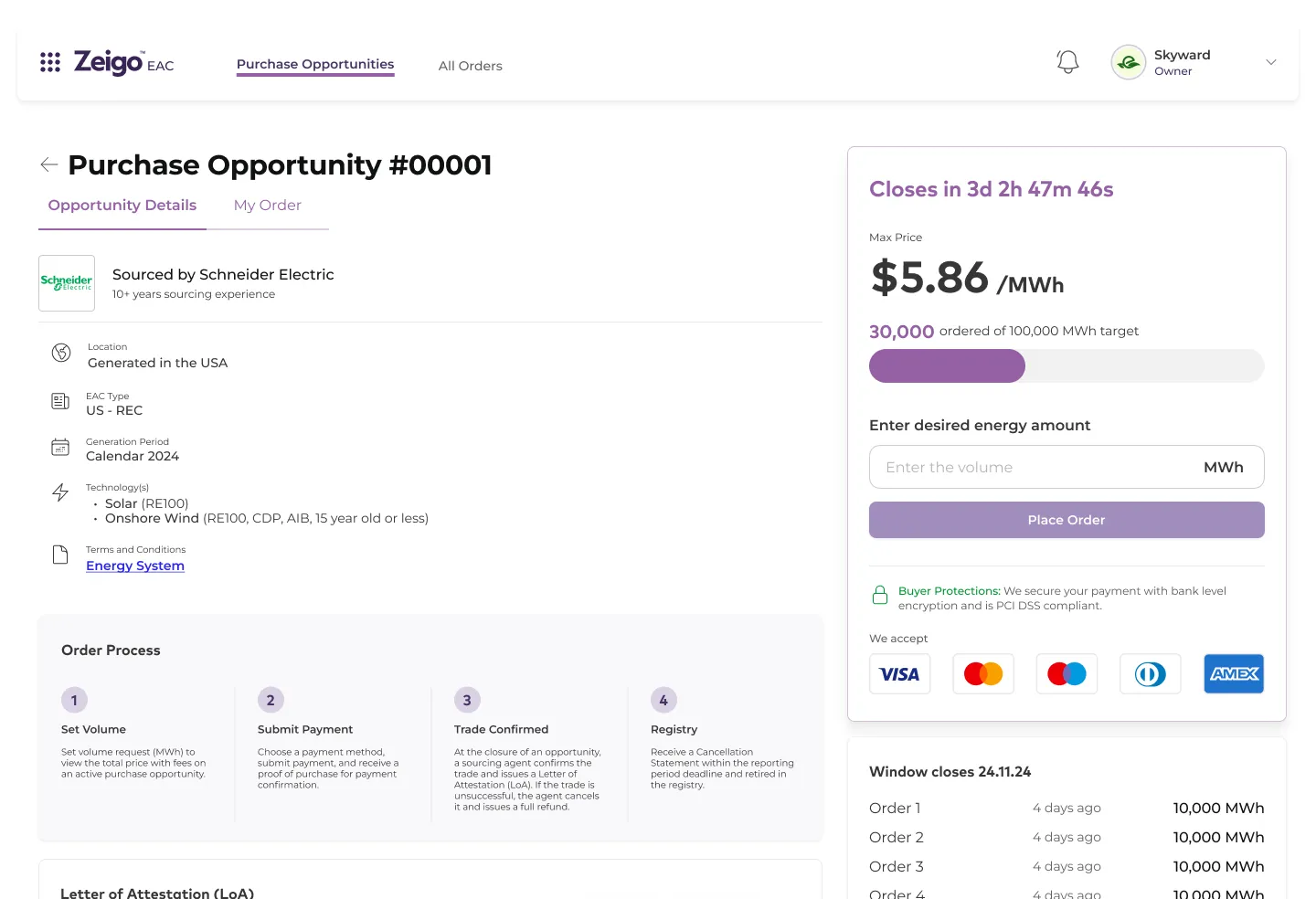Click the US - REC value
This screenshot has height=899, width=1316.
[114, 410]
